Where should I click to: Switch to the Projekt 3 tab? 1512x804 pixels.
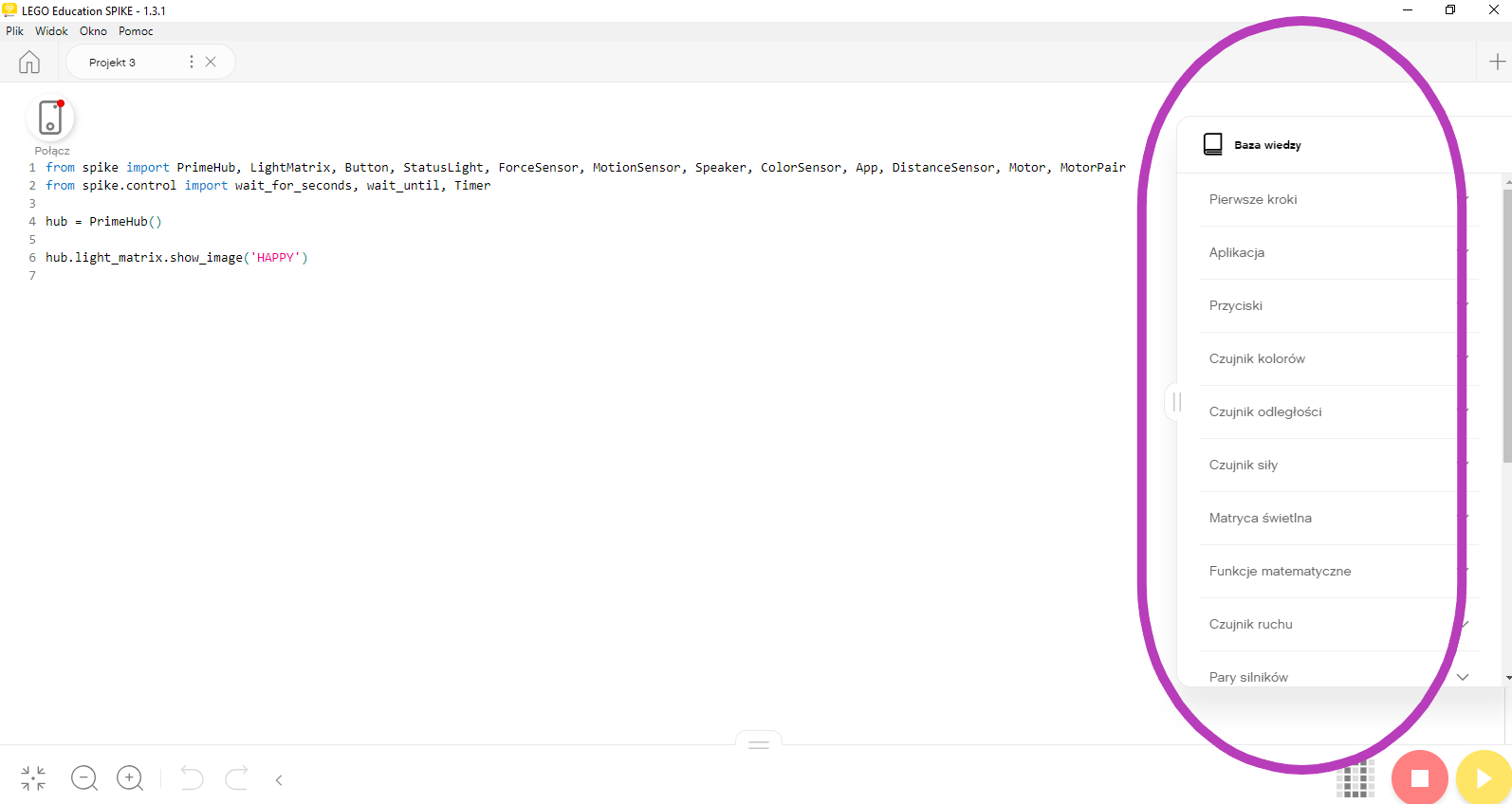tap(112, 63)
